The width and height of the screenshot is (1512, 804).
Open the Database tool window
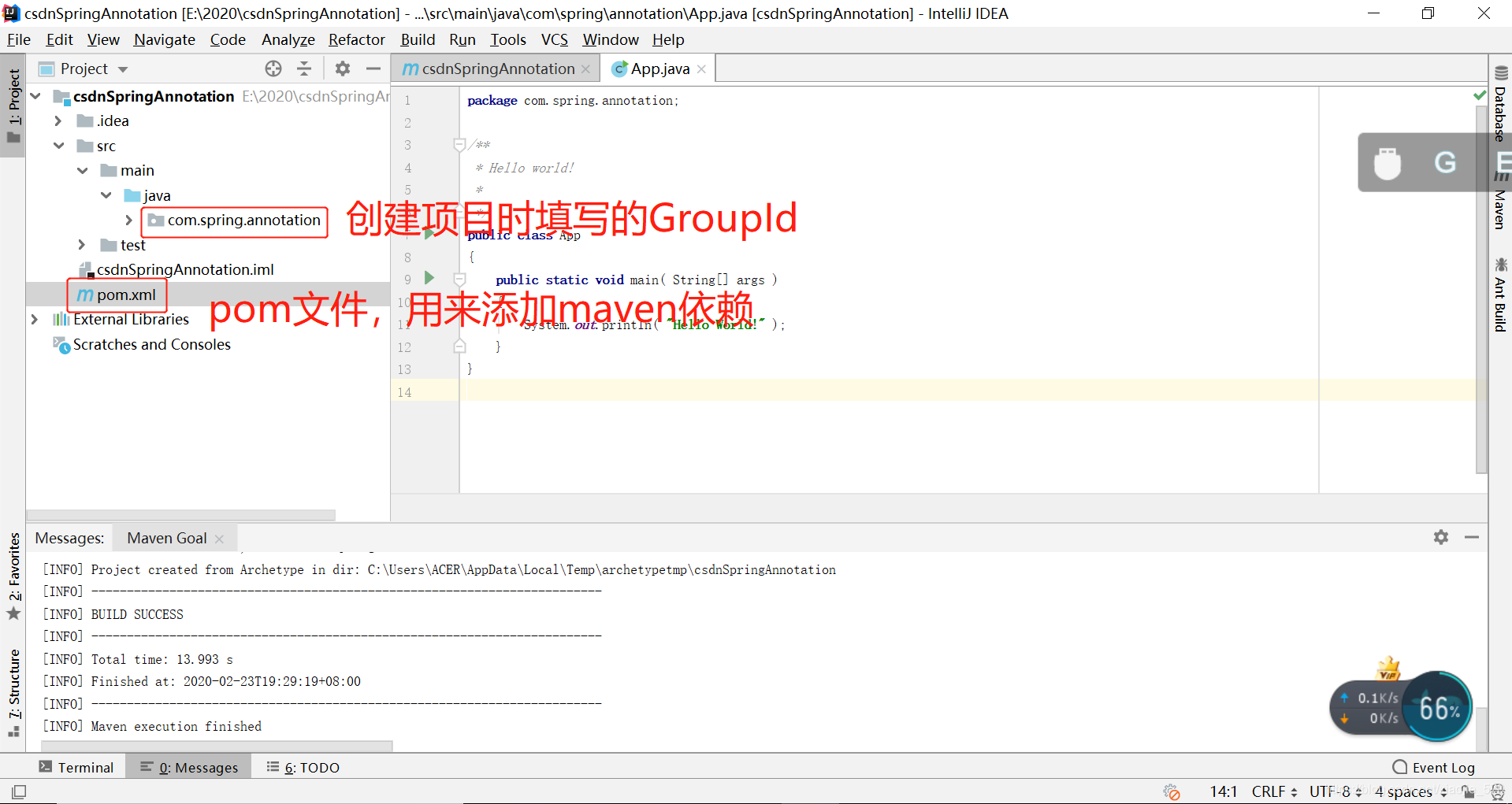pyautogui.click(x=1500, y=103)
